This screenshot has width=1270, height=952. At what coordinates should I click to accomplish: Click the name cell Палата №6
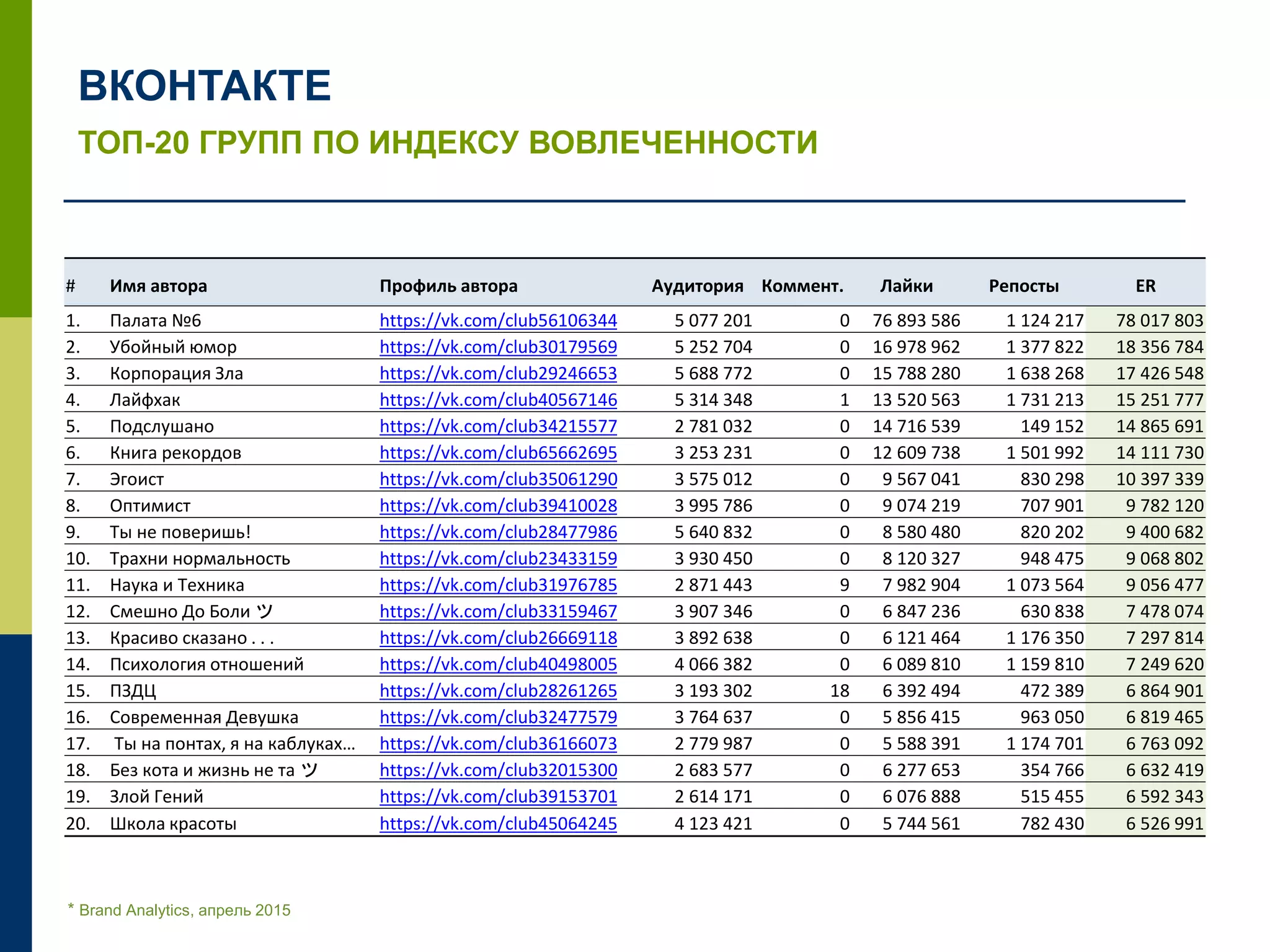point(155,320)
